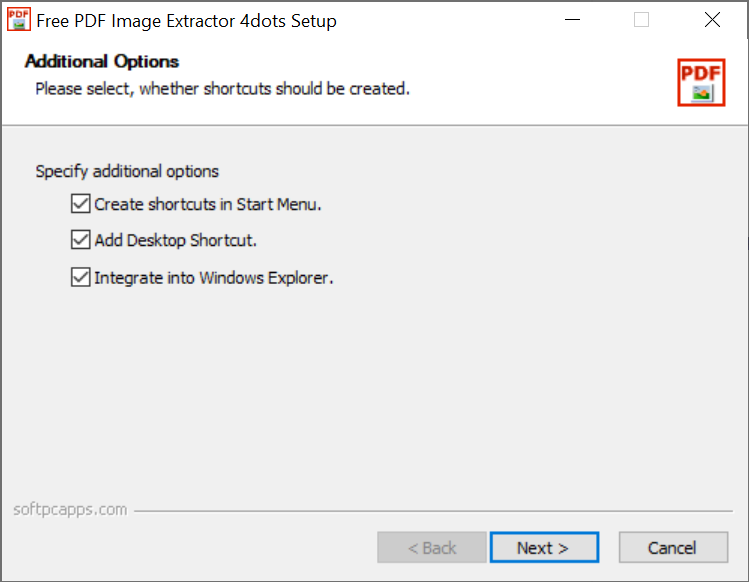Screen dimensions: 749x582
Task: Go back with the Back button
Action: 432,547
